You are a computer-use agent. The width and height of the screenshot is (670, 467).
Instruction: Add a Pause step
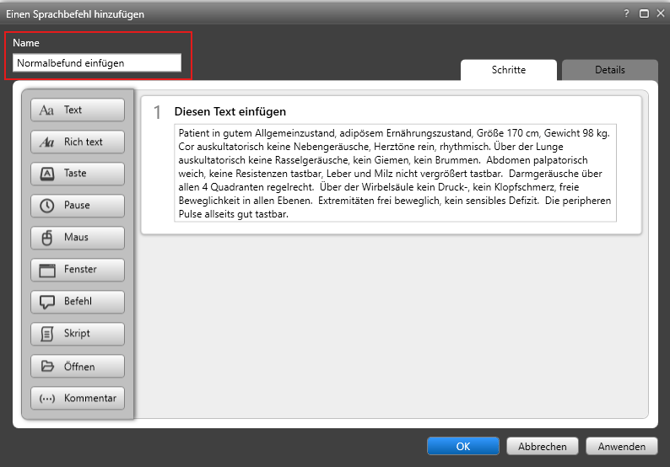(77, 206)
